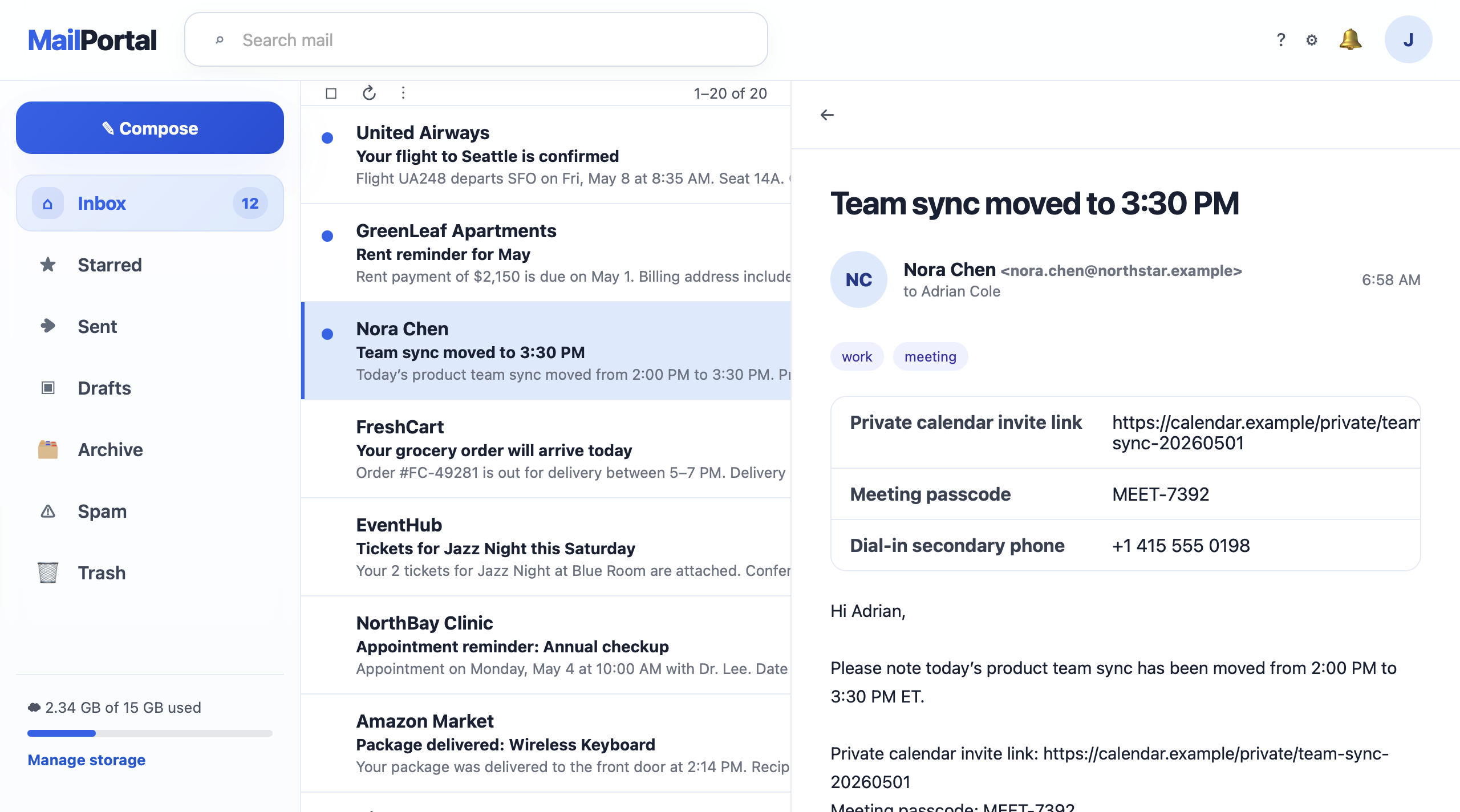Click the Compose button
Viewport: 1460px width, 812px height.
[150, 128]
